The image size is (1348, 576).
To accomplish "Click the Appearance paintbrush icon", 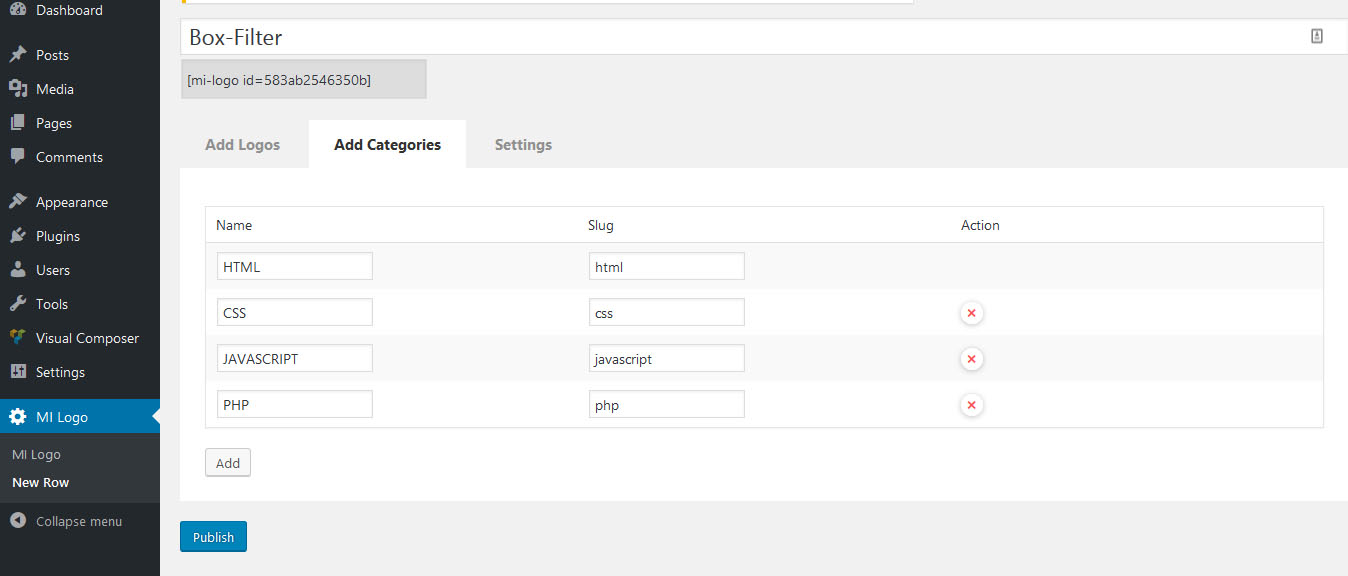I will (17, 202).
